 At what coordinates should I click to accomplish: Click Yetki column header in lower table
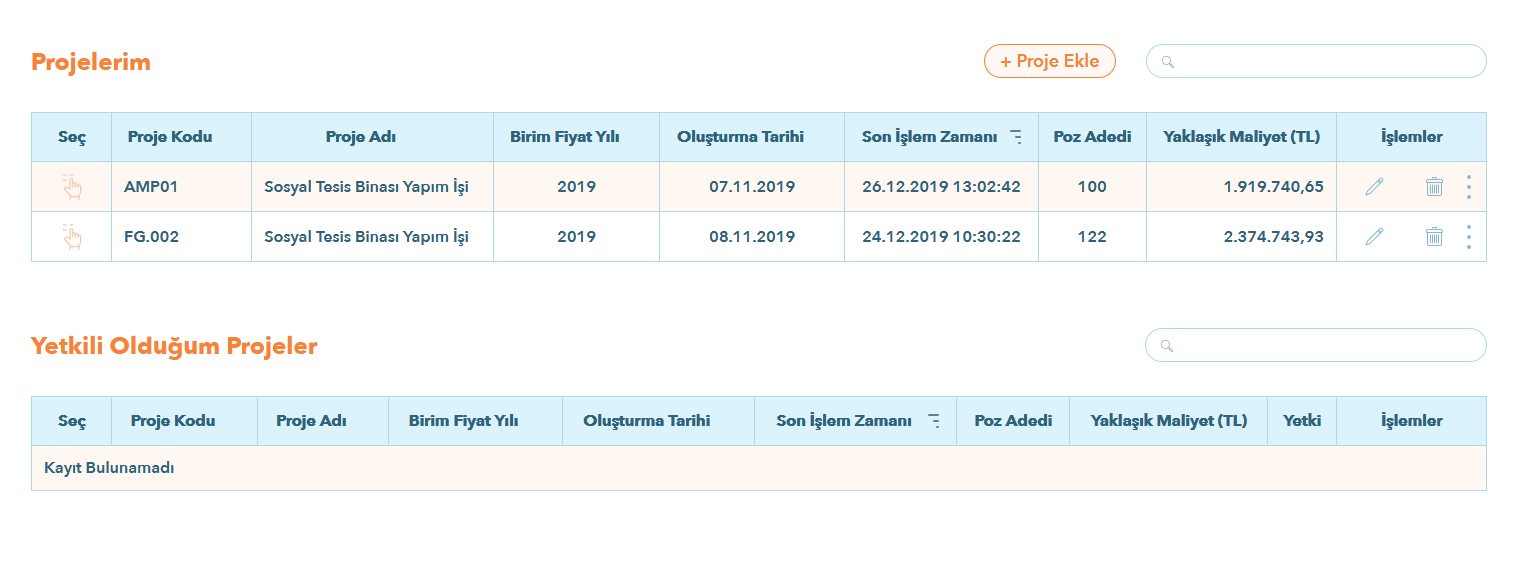coord(1302,421)
